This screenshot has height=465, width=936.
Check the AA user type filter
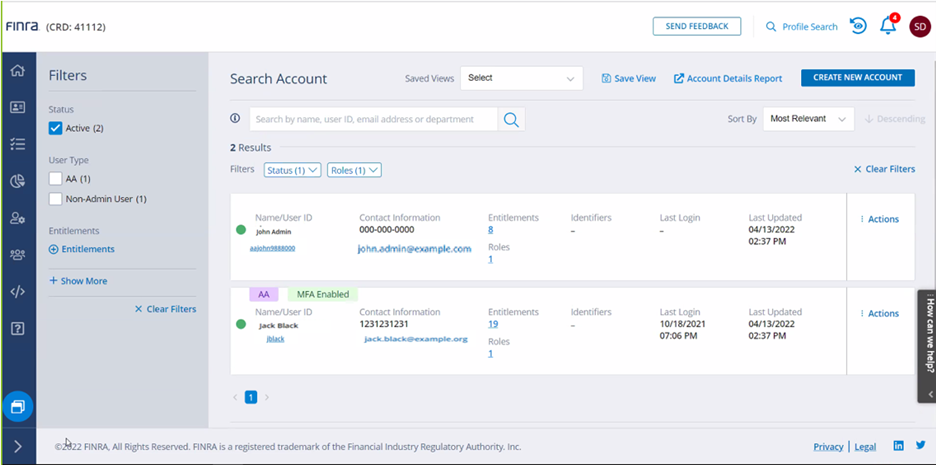(x=56, y=178)
